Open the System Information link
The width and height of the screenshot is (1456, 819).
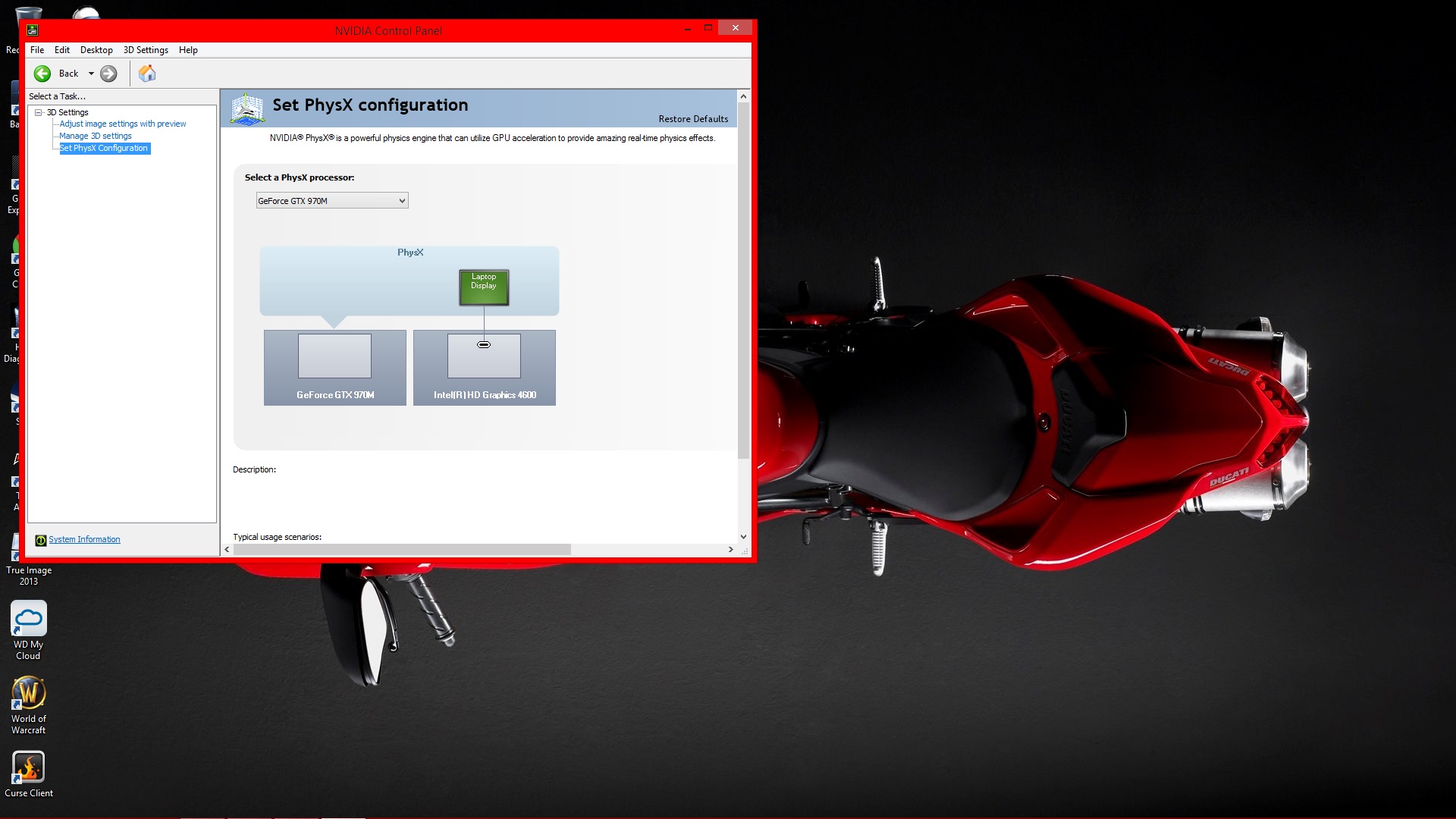click(x=84, y=539)
